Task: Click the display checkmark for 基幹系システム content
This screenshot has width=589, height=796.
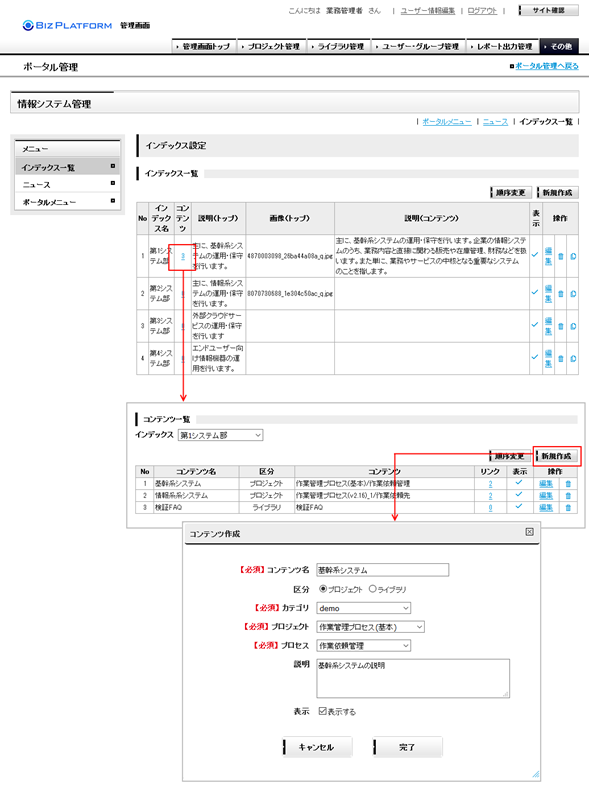Action: click(518, 482)
